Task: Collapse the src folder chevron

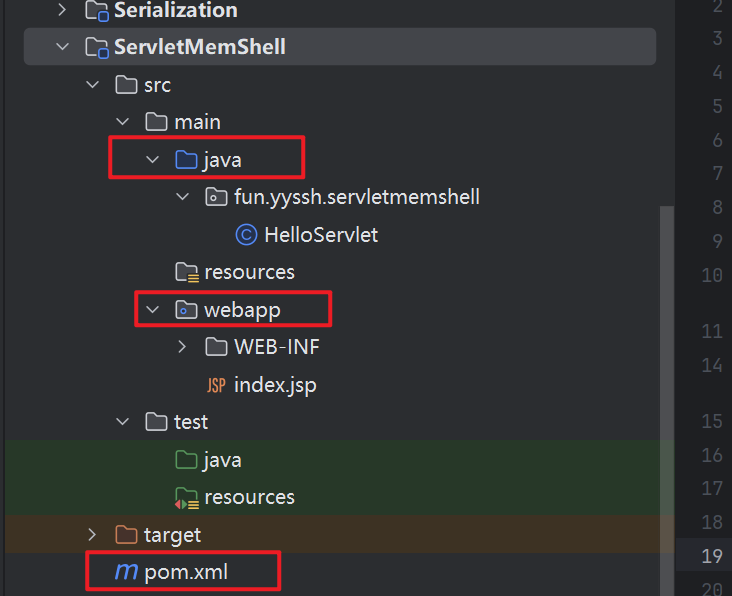Action: coord(92,84)
